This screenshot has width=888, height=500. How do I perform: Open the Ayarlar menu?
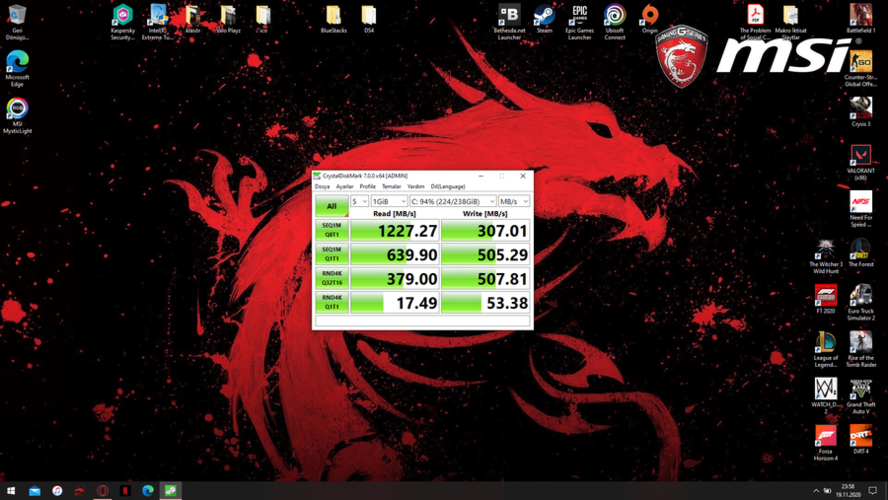point(344,186)
